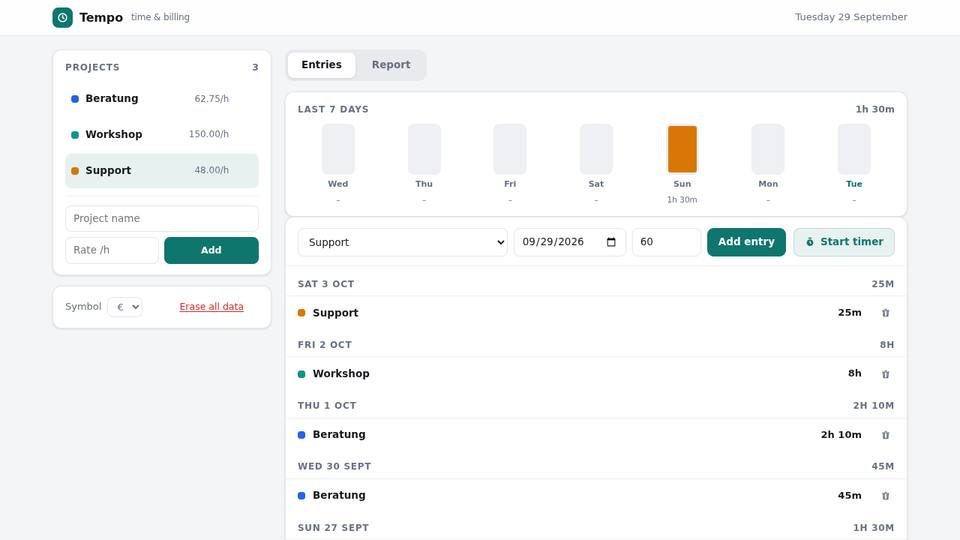Click the FRI 2 OCT date header
The image size is (960, 540).
click(x=324, y=345)
